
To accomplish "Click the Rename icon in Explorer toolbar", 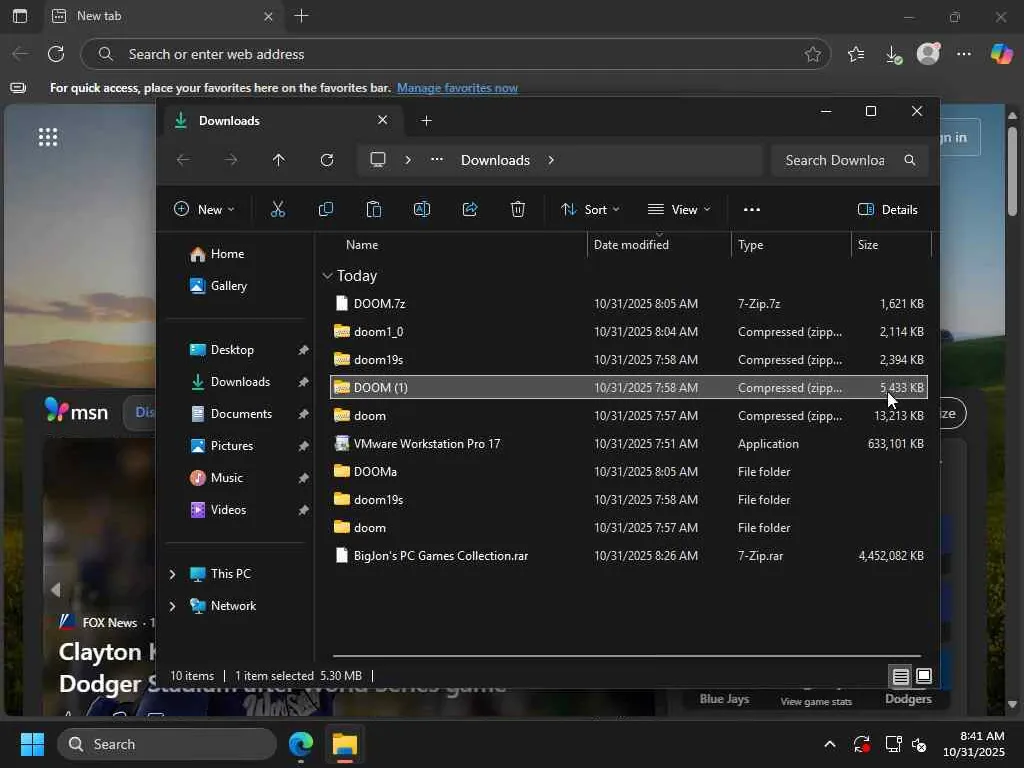I will tap(422, 209).
